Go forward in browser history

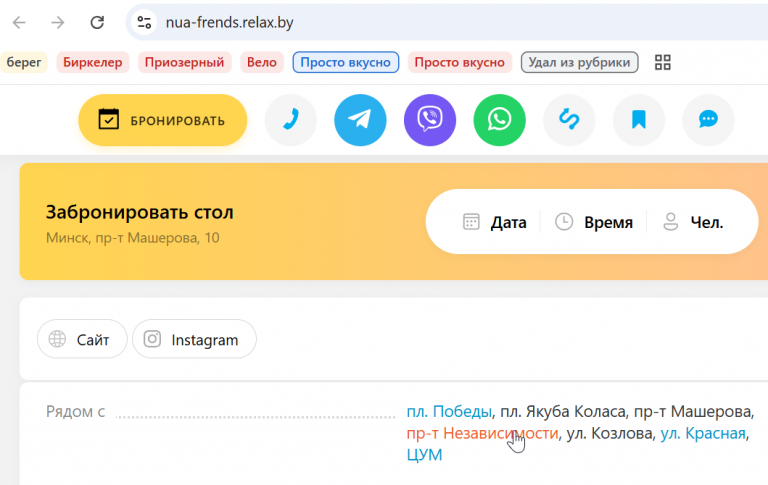point(58,23)
